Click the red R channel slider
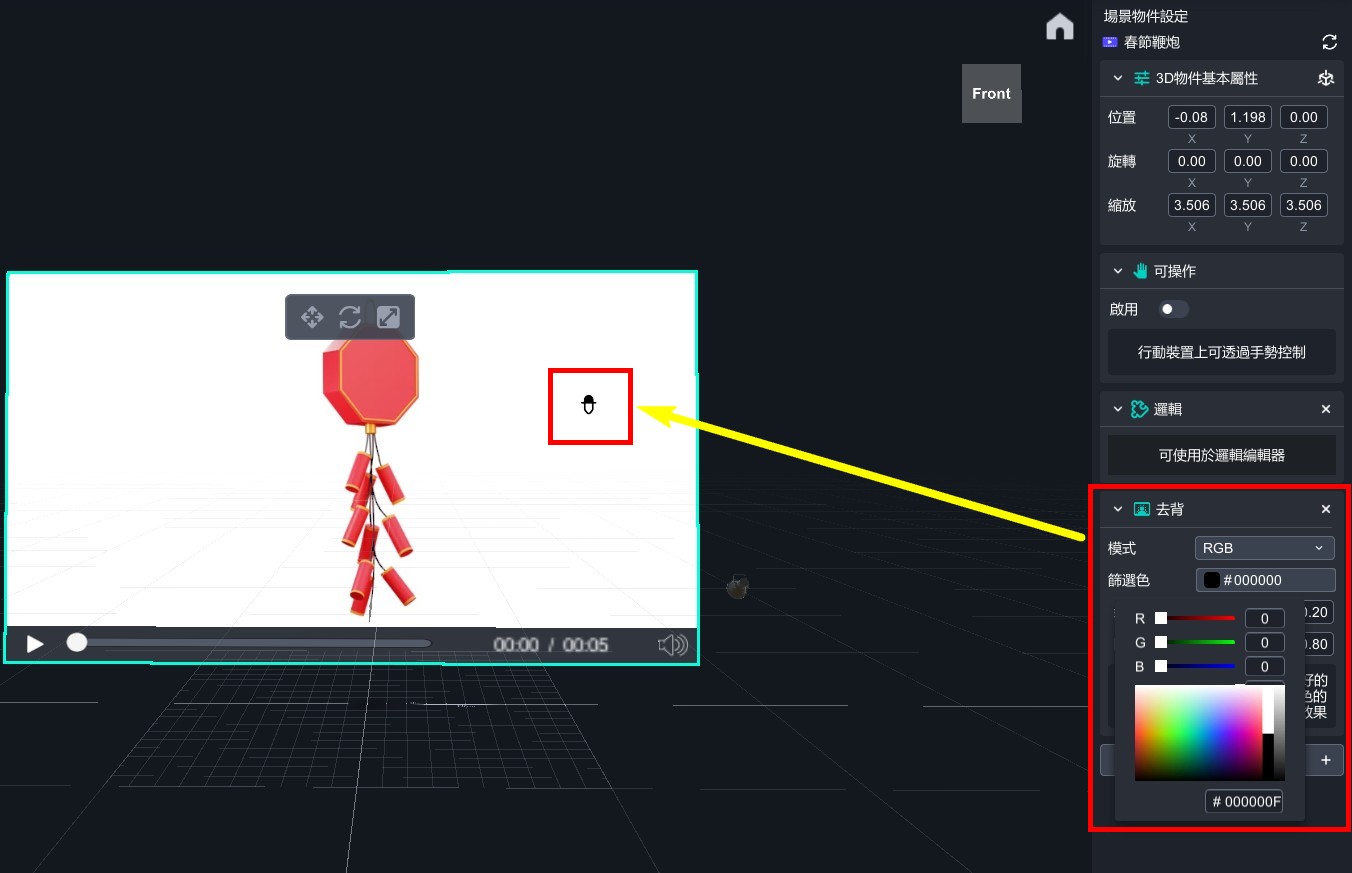This screenshot has height=873, width=1352. 1197,618
